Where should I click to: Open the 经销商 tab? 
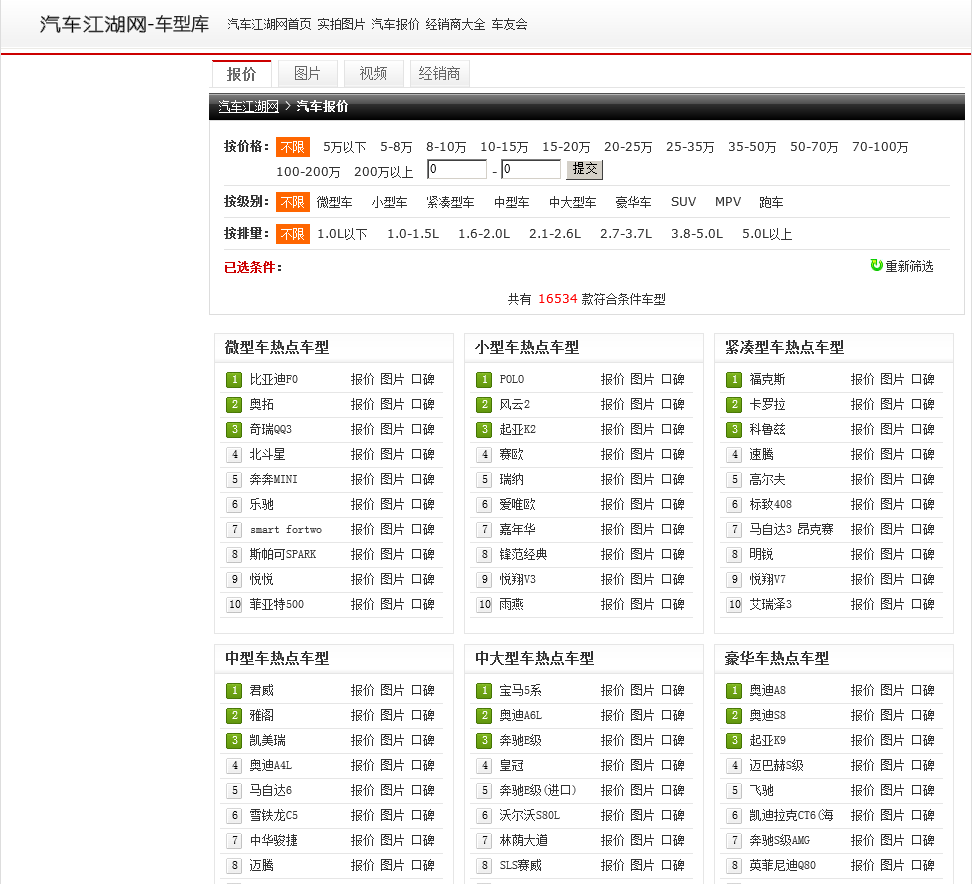tap(440, 74)
